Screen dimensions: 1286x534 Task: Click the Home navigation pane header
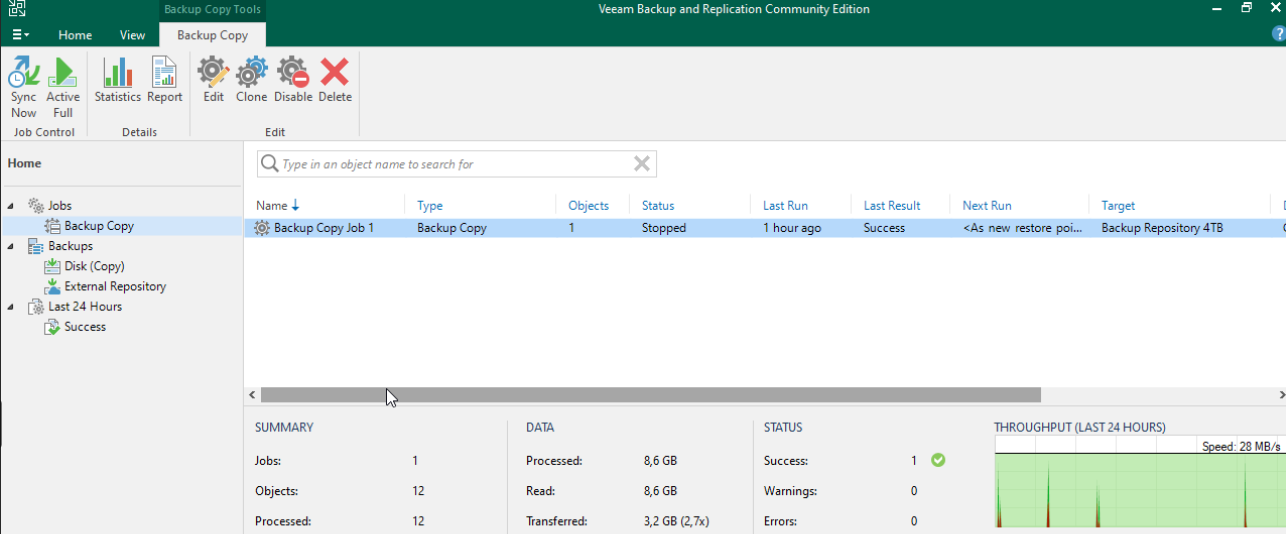click(x=24, y=163)
